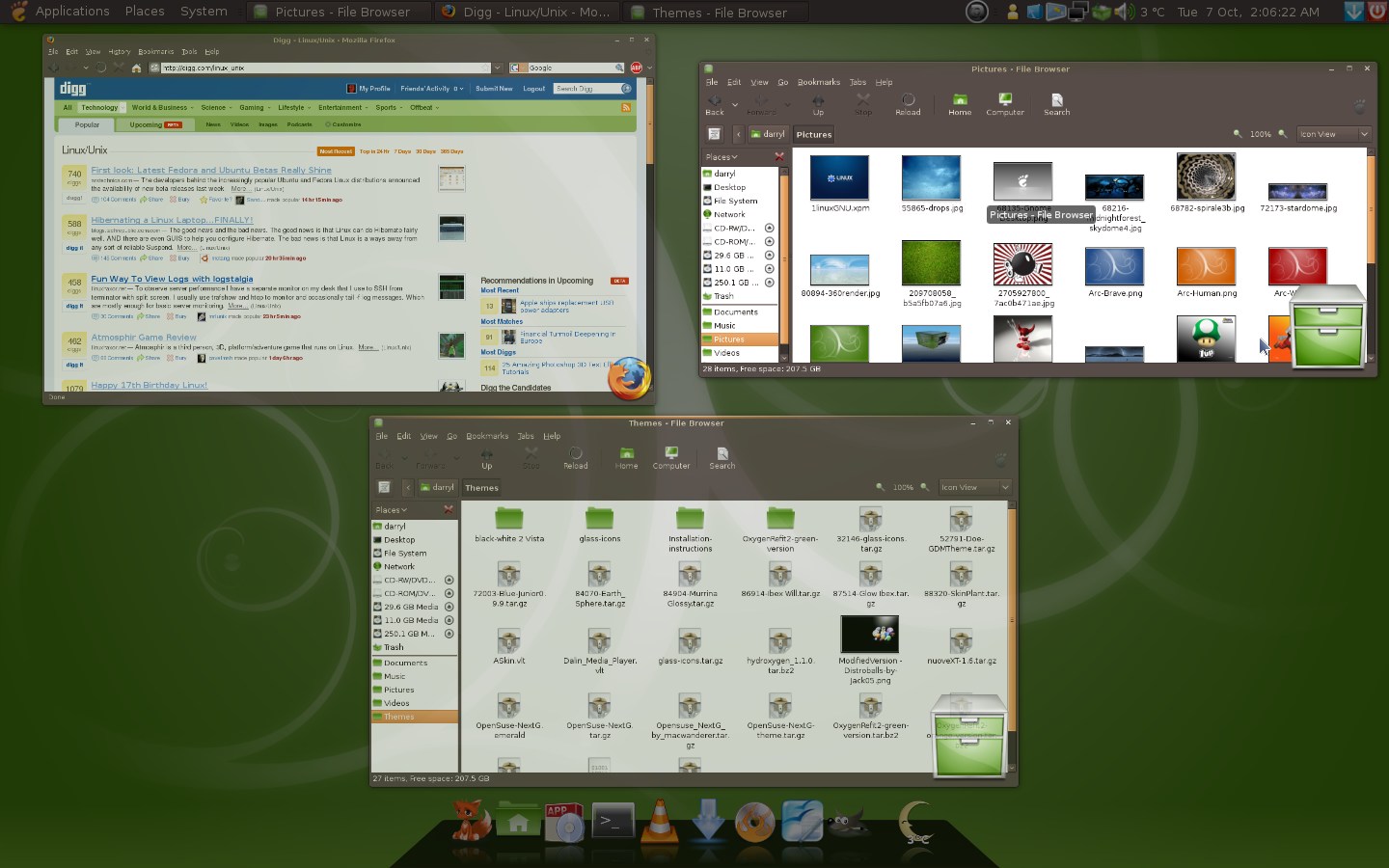The image size is (1389, 868).
Task: Expand Places selector in Themes sidebar
Action: tap(392, 510)
